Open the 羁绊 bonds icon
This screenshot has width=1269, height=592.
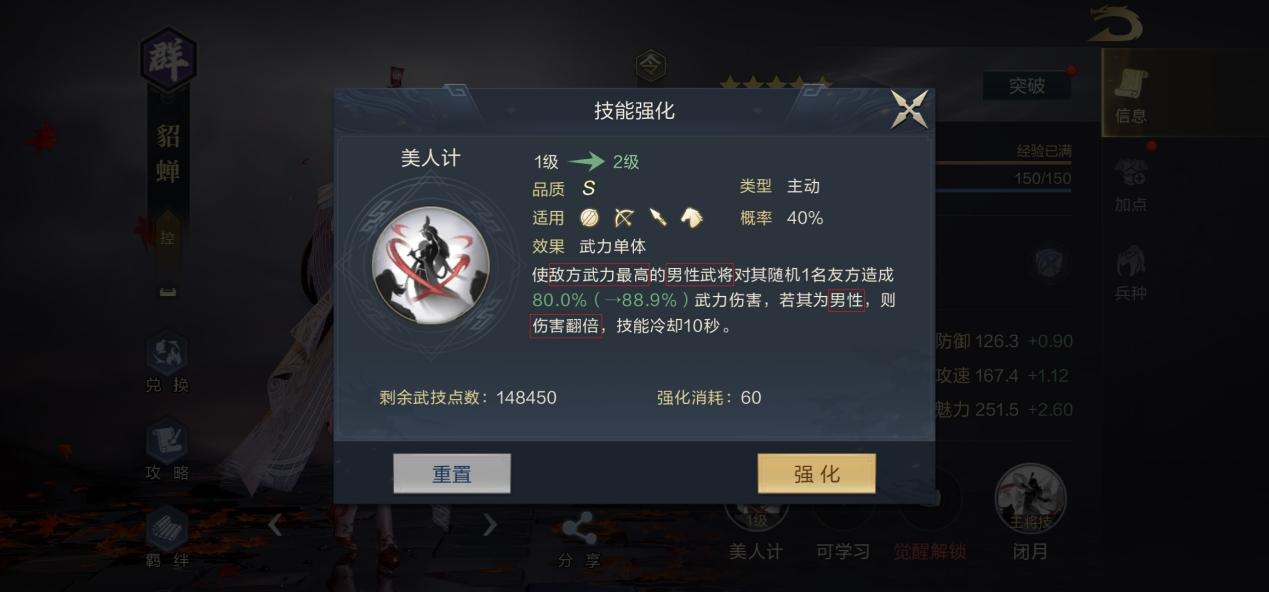[167, 538]
